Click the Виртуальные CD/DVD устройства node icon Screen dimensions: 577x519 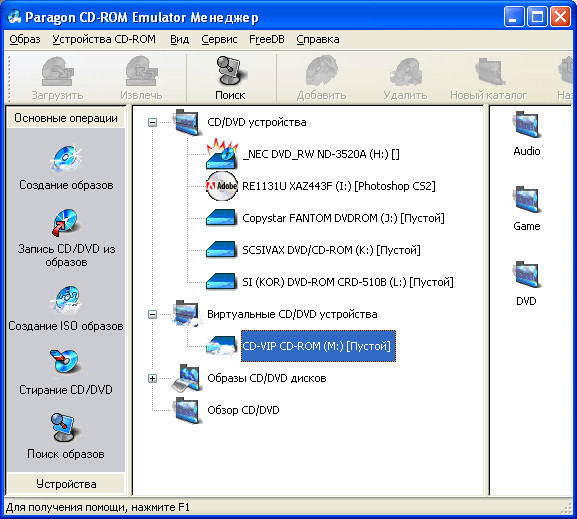tap(188, 314)
